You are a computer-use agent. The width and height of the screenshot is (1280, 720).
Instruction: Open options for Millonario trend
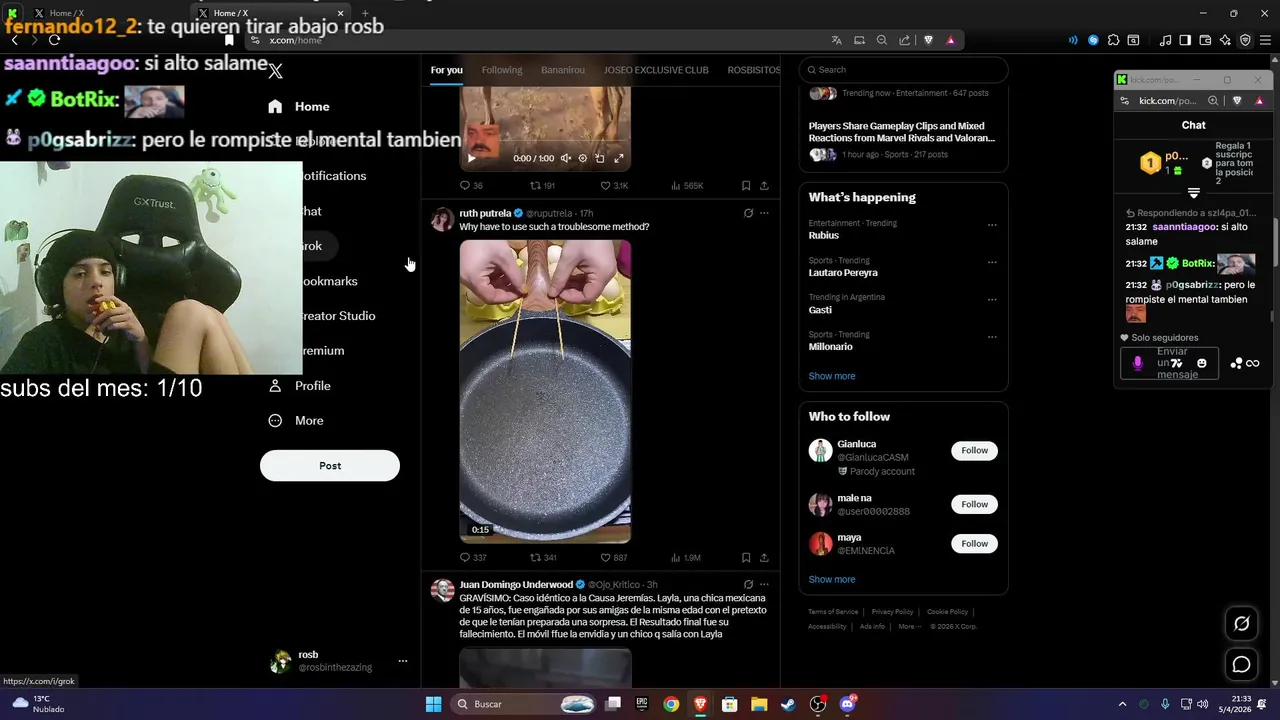(x=992, y=336)
